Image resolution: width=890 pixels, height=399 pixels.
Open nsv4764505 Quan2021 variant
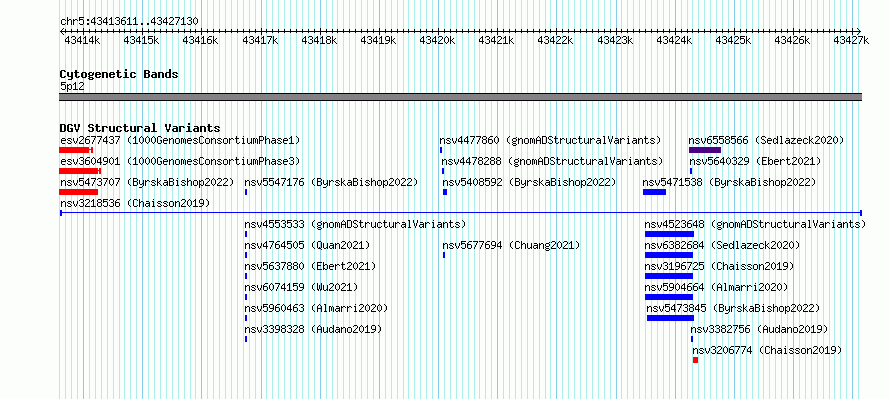click(x=307, y=245)
